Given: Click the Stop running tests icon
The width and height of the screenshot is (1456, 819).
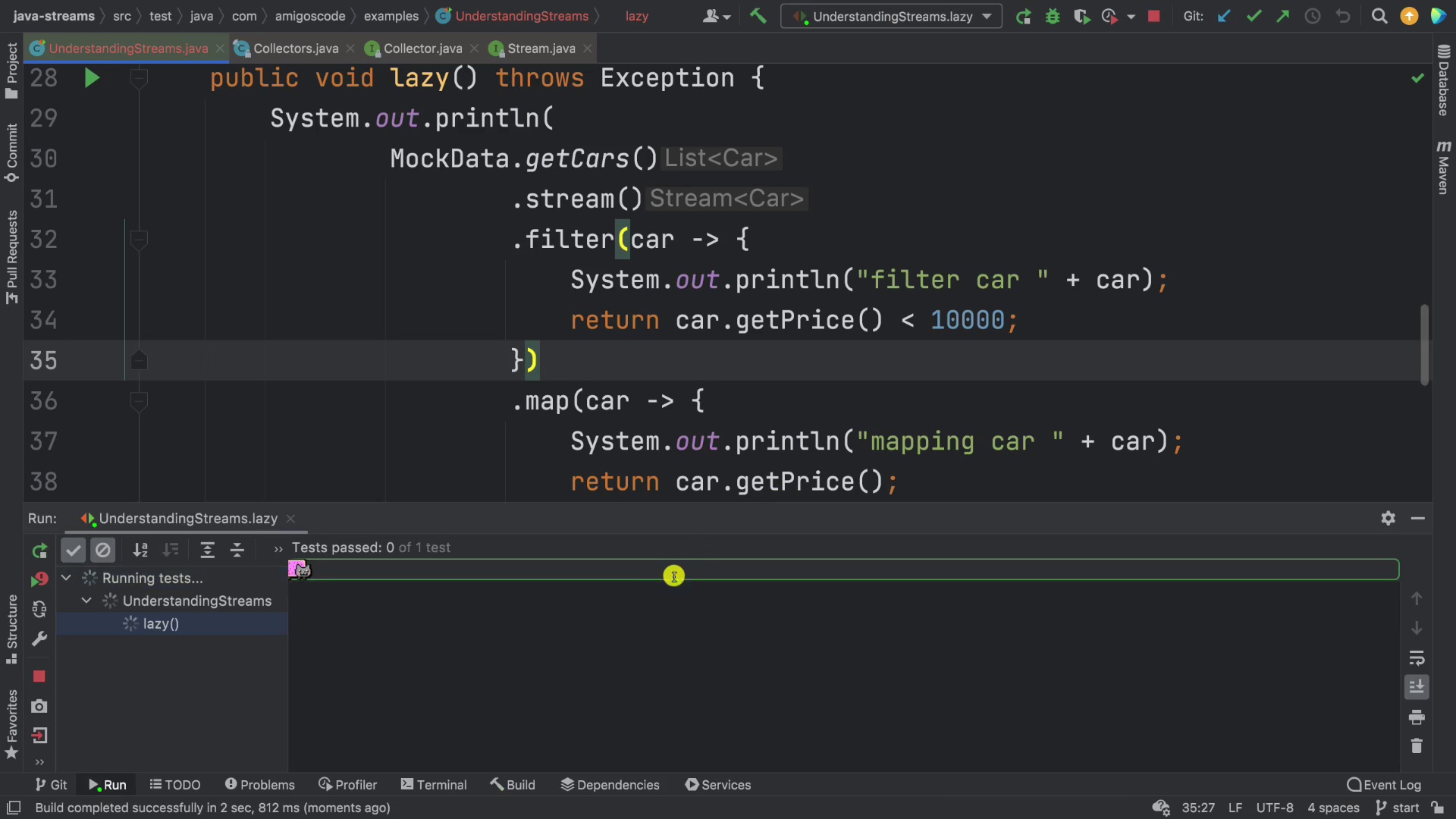Looking at the screenshot, I should (x=37, y=675).
